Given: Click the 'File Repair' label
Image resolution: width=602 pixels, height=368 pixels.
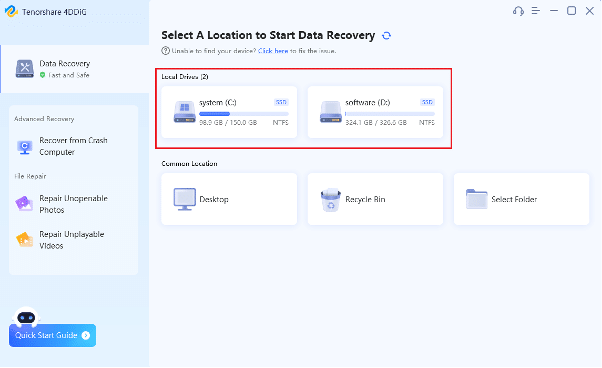Looking at the screenshot, I should pos(30,177).
